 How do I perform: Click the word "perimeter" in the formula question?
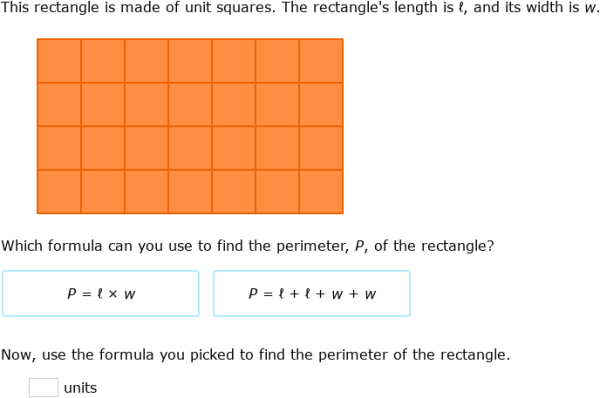pos(311,246)
